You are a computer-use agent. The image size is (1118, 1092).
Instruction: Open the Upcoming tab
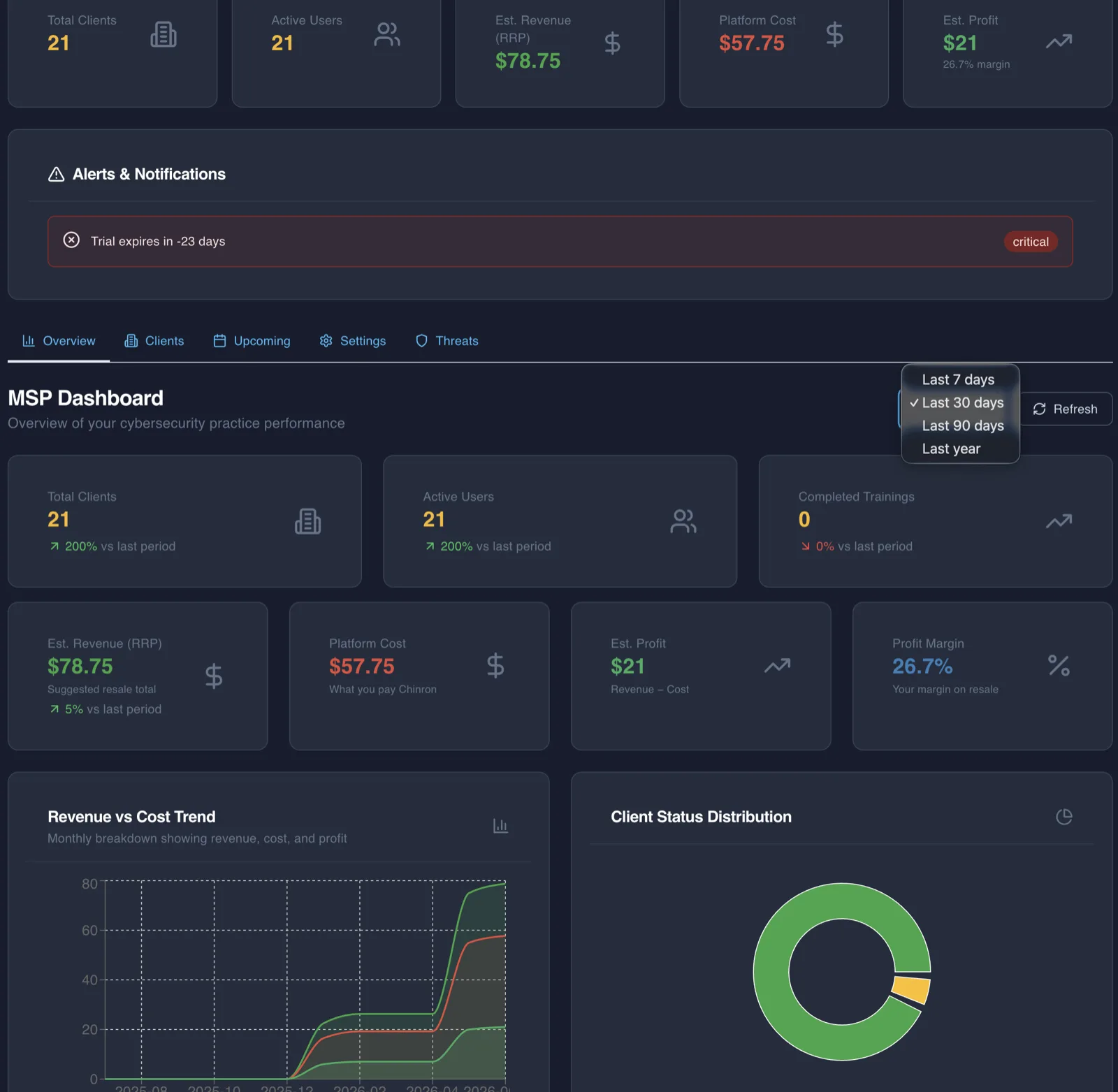pyautogui.click(x=252, y=341)
